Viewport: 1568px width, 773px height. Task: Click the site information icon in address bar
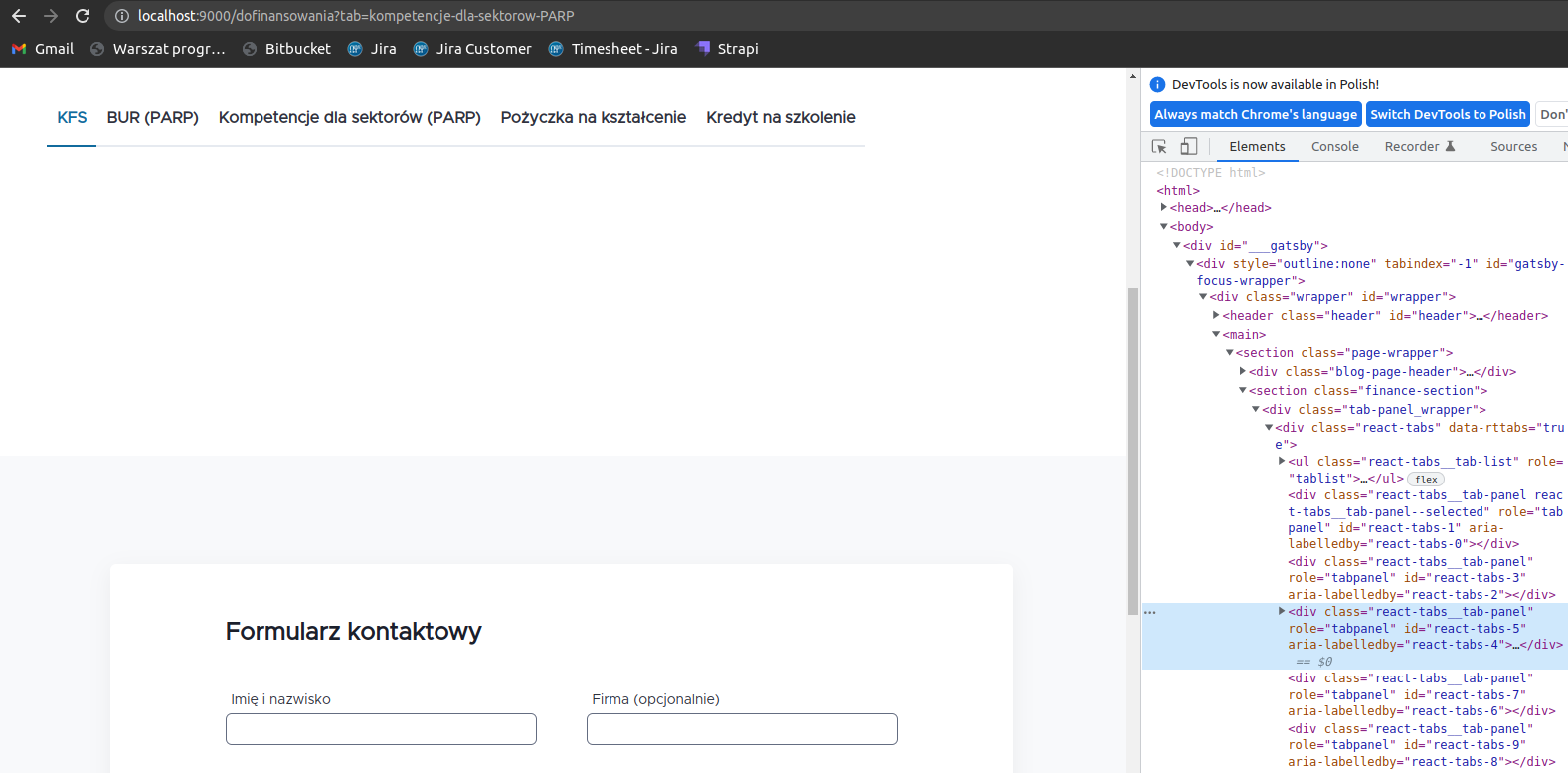pos(122,16)
